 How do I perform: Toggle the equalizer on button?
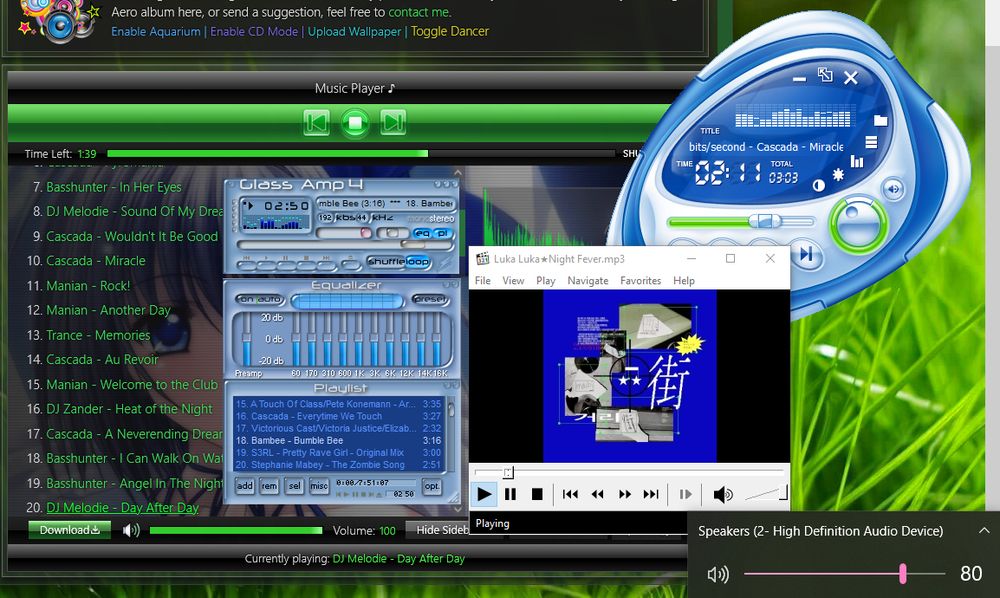click(x=245, y=299)
